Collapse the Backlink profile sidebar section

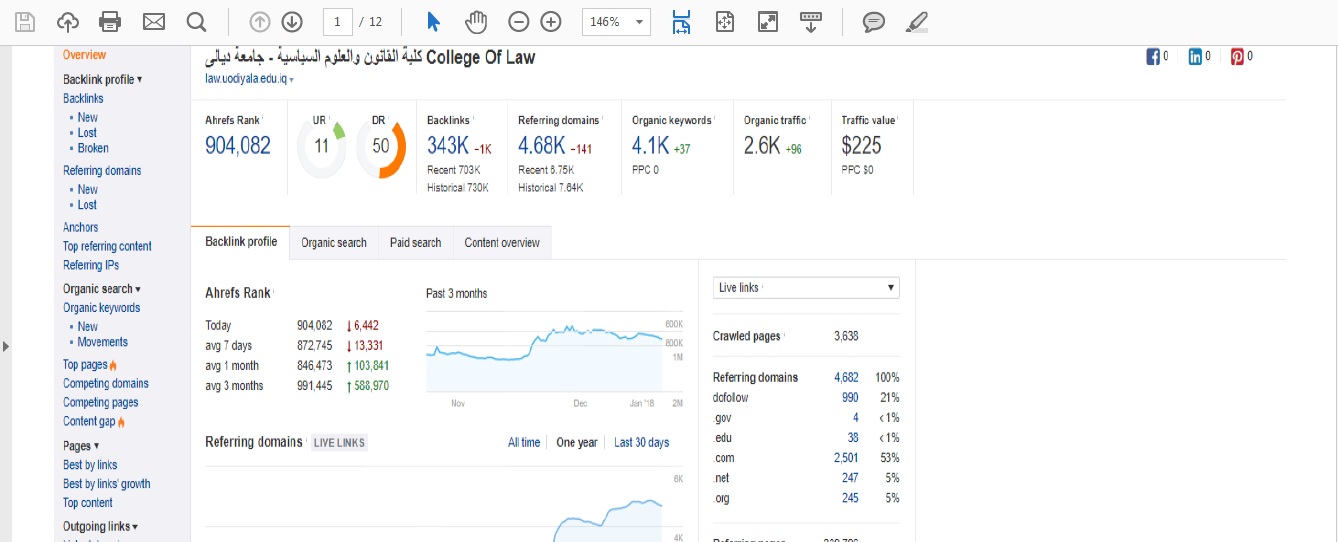[102, 79]
